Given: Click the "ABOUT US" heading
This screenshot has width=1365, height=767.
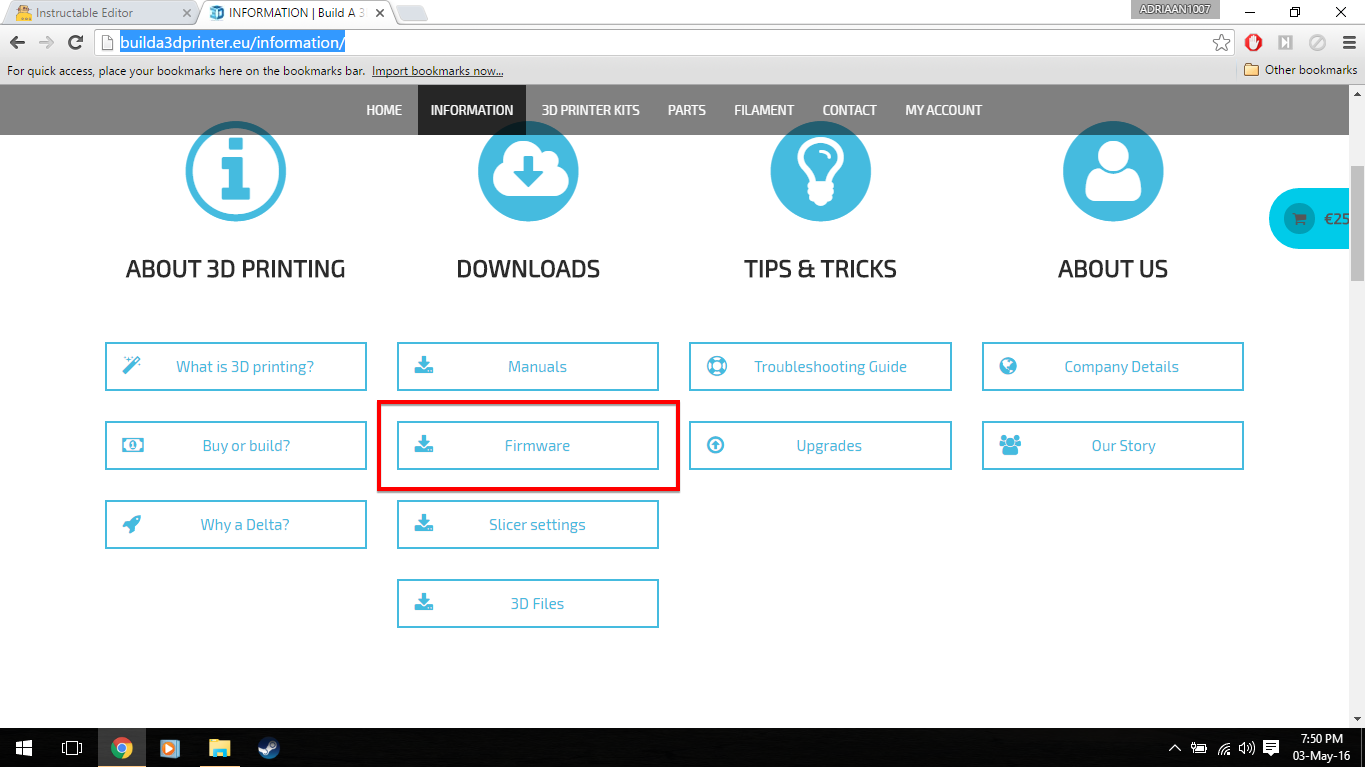Looking at the screenshot, I should click(1113, 269).
